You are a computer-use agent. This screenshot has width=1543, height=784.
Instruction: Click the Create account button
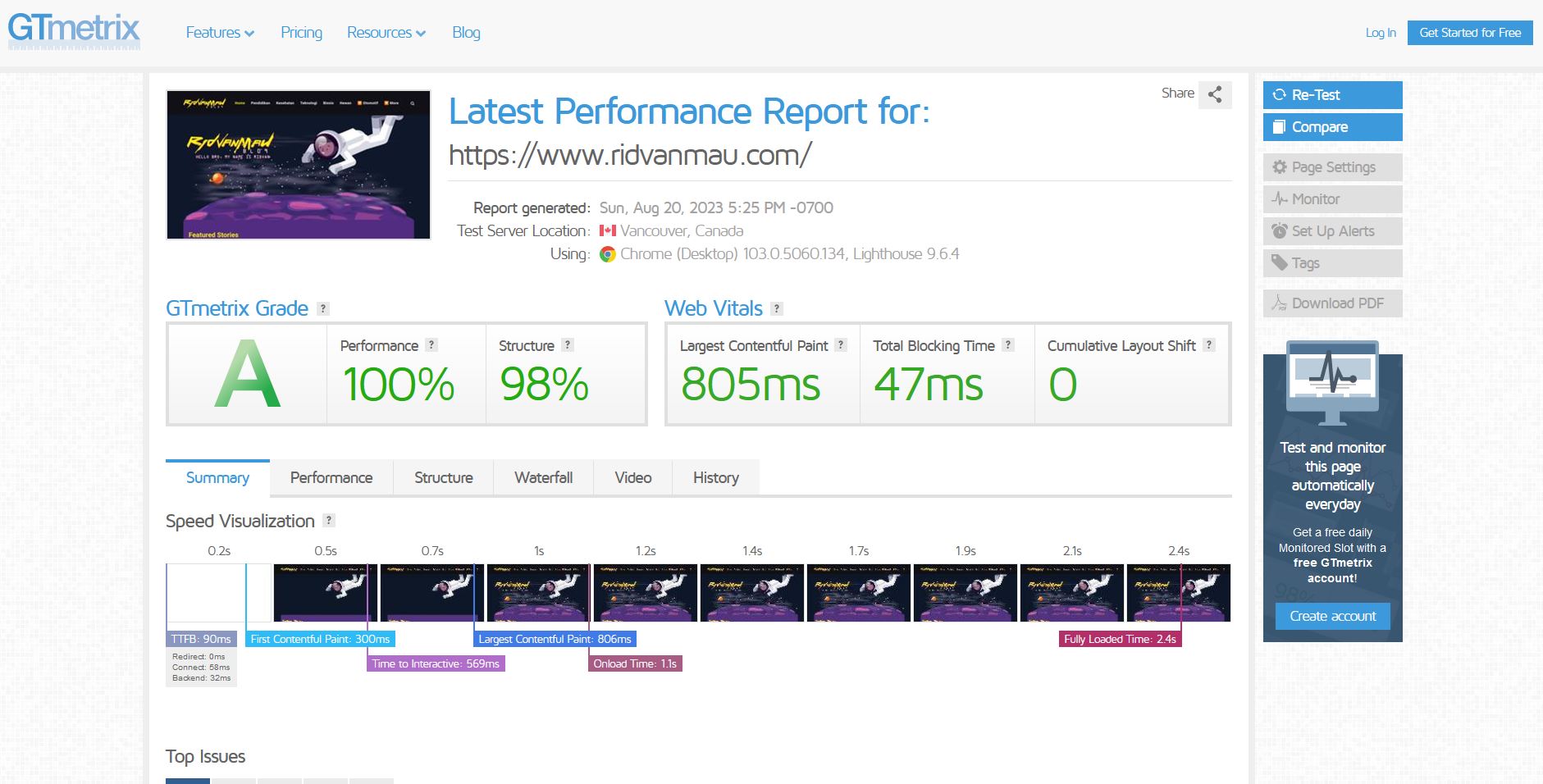click(x=1332, y=616)
